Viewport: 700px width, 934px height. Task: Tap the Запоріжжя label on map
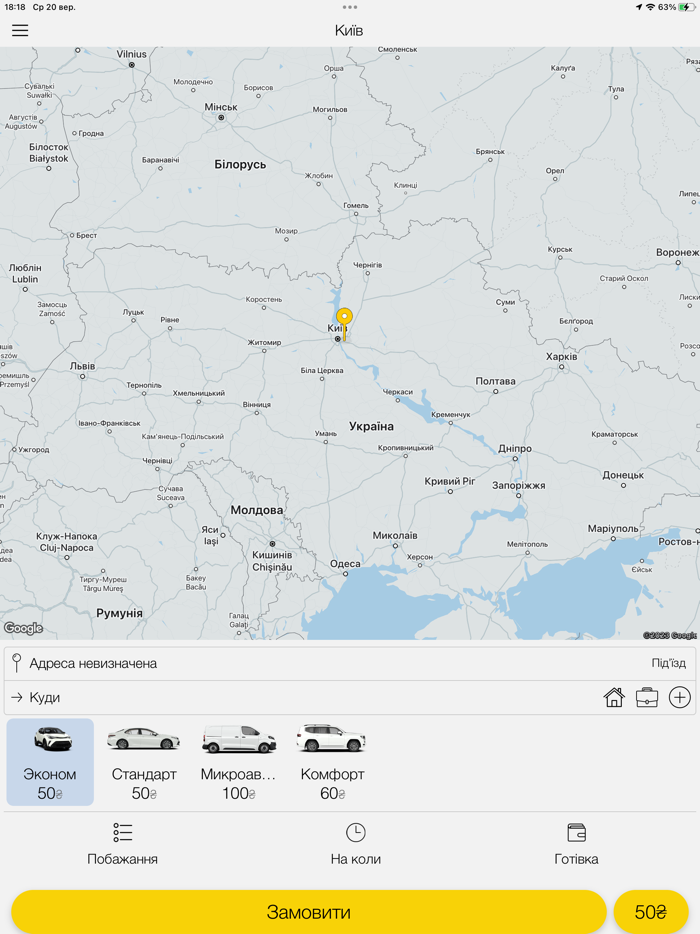point(518,485)
